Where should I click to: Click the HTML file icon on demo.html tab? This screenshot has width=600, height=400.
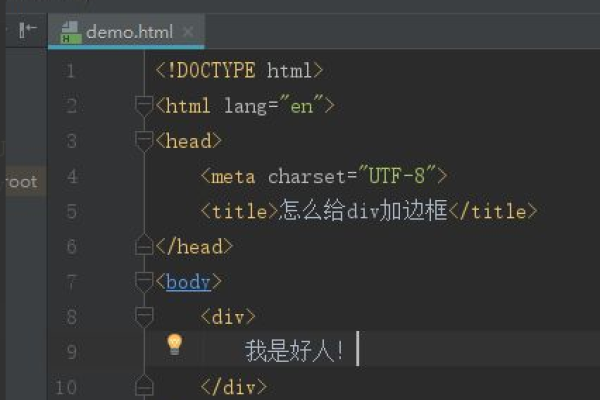tap(70, 32)
